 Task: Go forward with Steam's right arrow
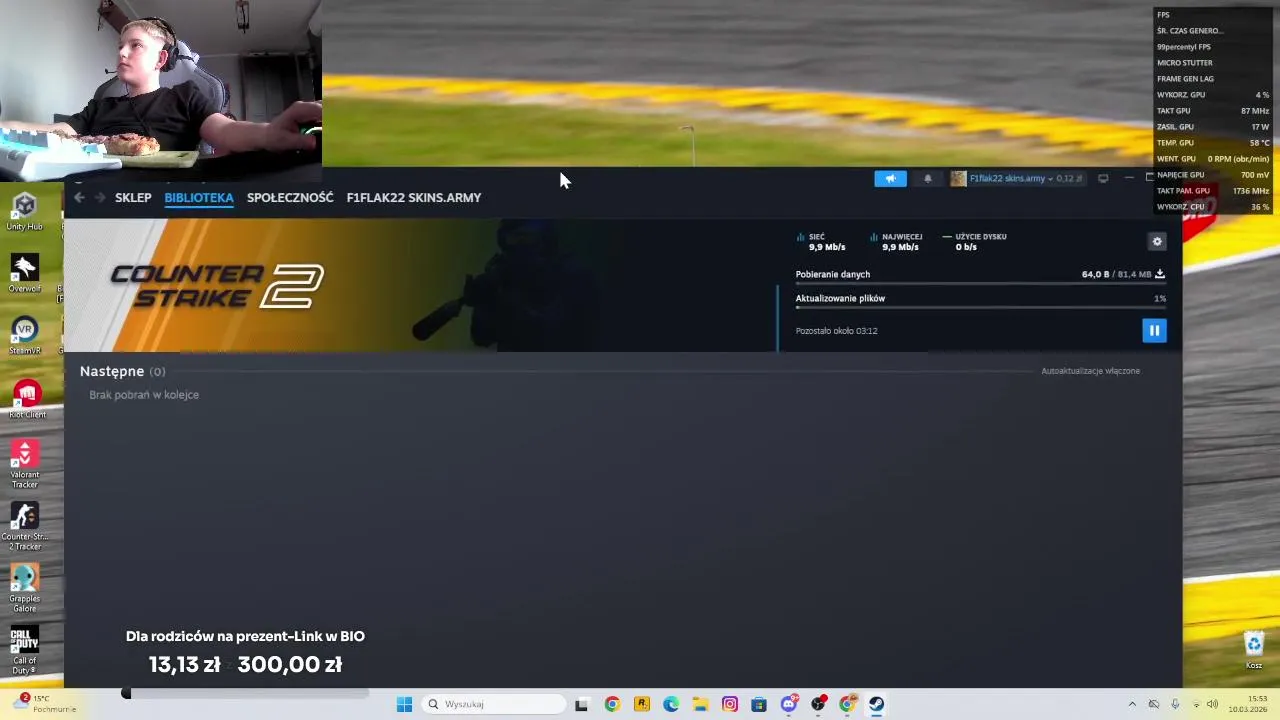pos(100,198)
